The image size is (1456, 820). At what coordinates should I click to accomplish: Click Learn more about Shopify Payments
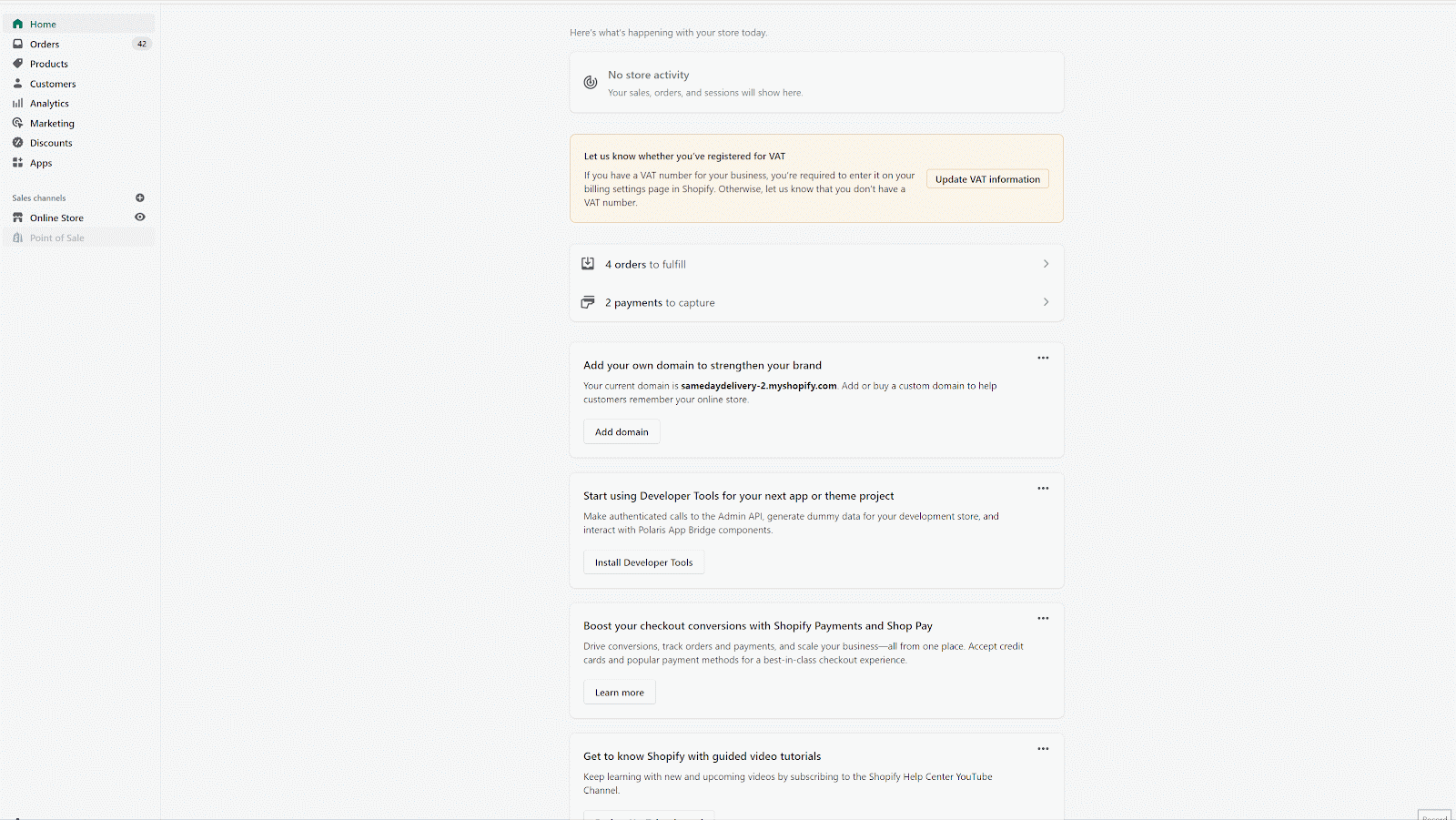pos(619,693)
